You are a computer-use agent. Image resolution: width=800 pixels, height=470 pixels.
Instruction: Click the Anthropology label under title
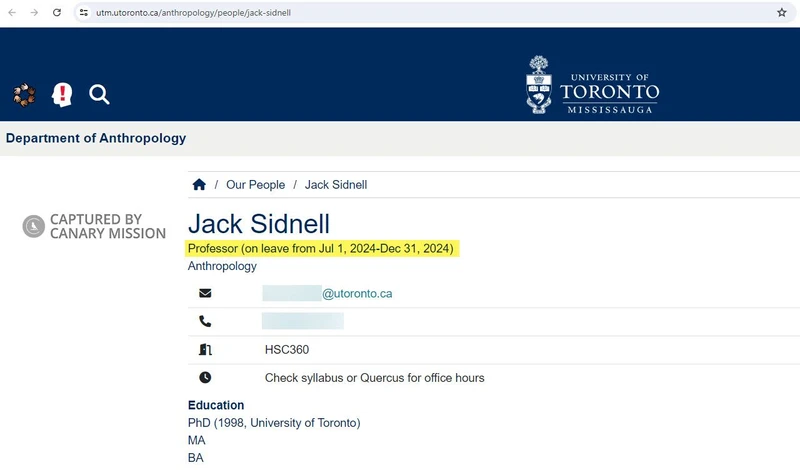(222, 266)
